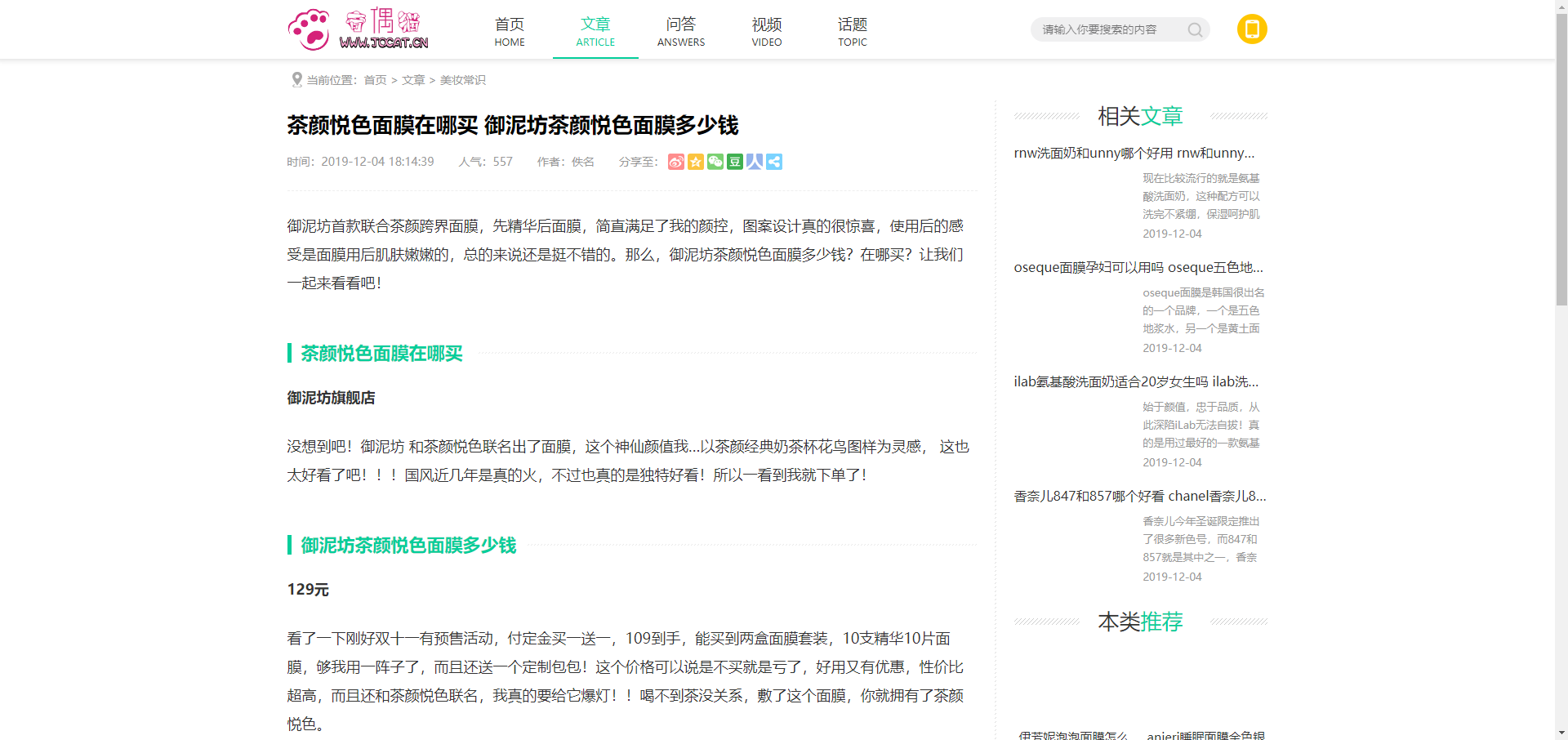1568x740 pixels.
Task: Click section heading 御泥坊茶颜悦色面膜多少钱
Action: (x=408, y=545)
